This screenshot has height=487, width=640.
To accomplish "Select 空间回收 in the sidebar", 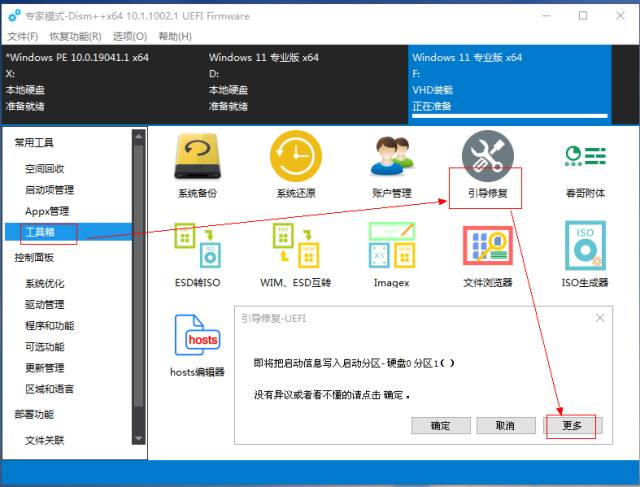I will [44, 169].
